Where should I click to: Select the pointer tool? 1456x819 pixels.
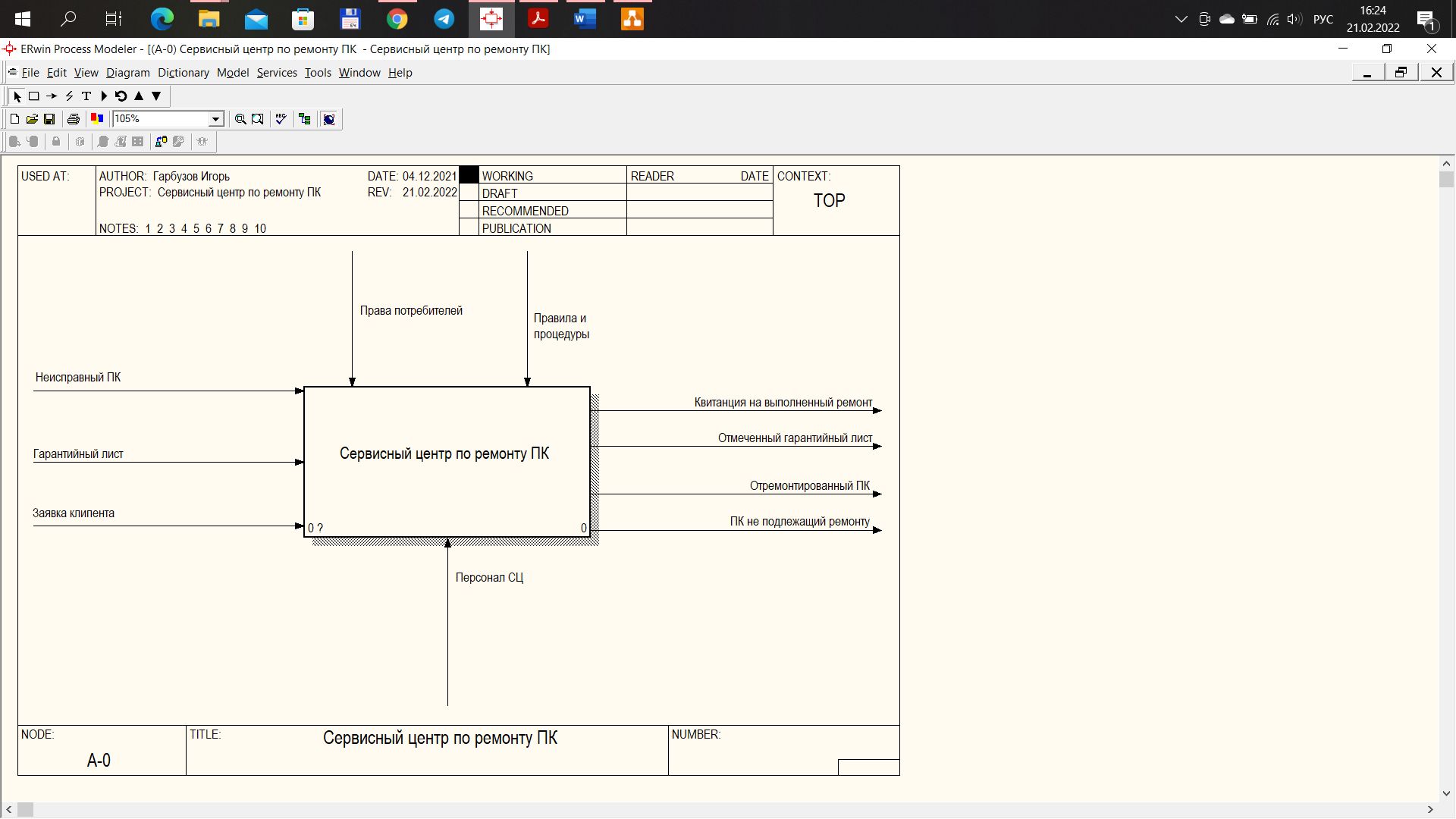pos(17,96)
